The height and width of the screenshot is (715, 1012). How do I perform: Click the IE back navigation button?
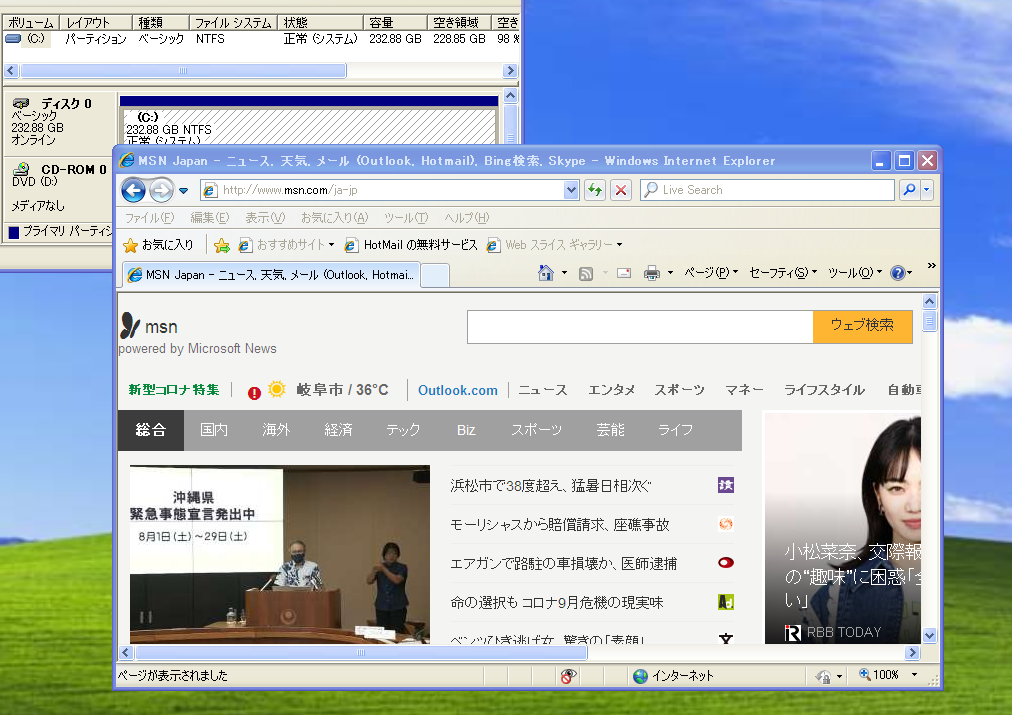tap(134, 190)
